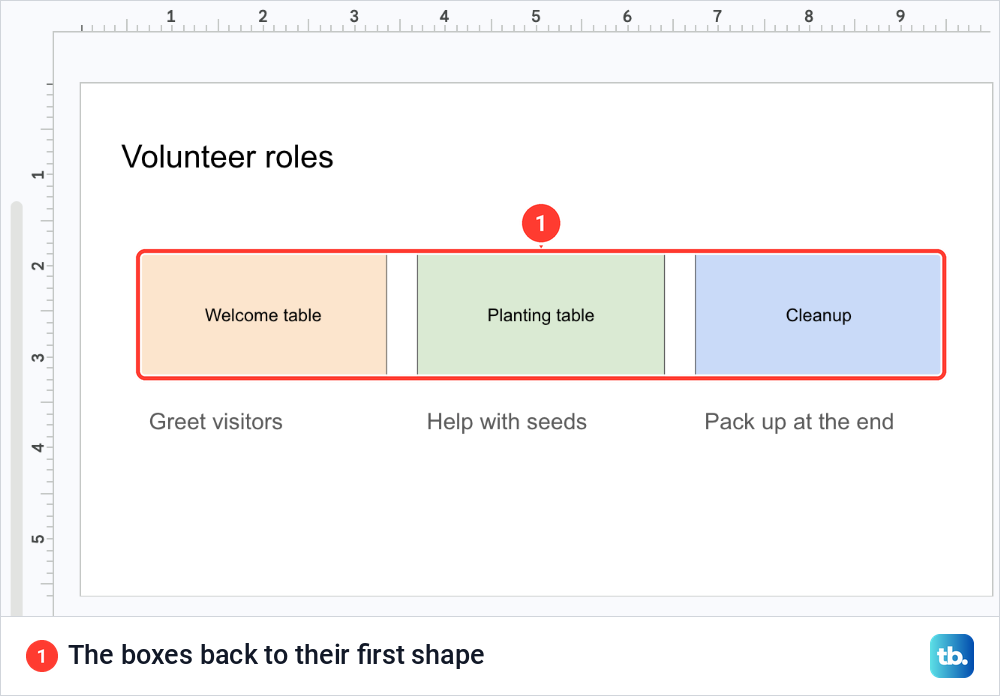Select the Welcome table box
Screen dimensions: 1000x696
(x=263, y=315)
